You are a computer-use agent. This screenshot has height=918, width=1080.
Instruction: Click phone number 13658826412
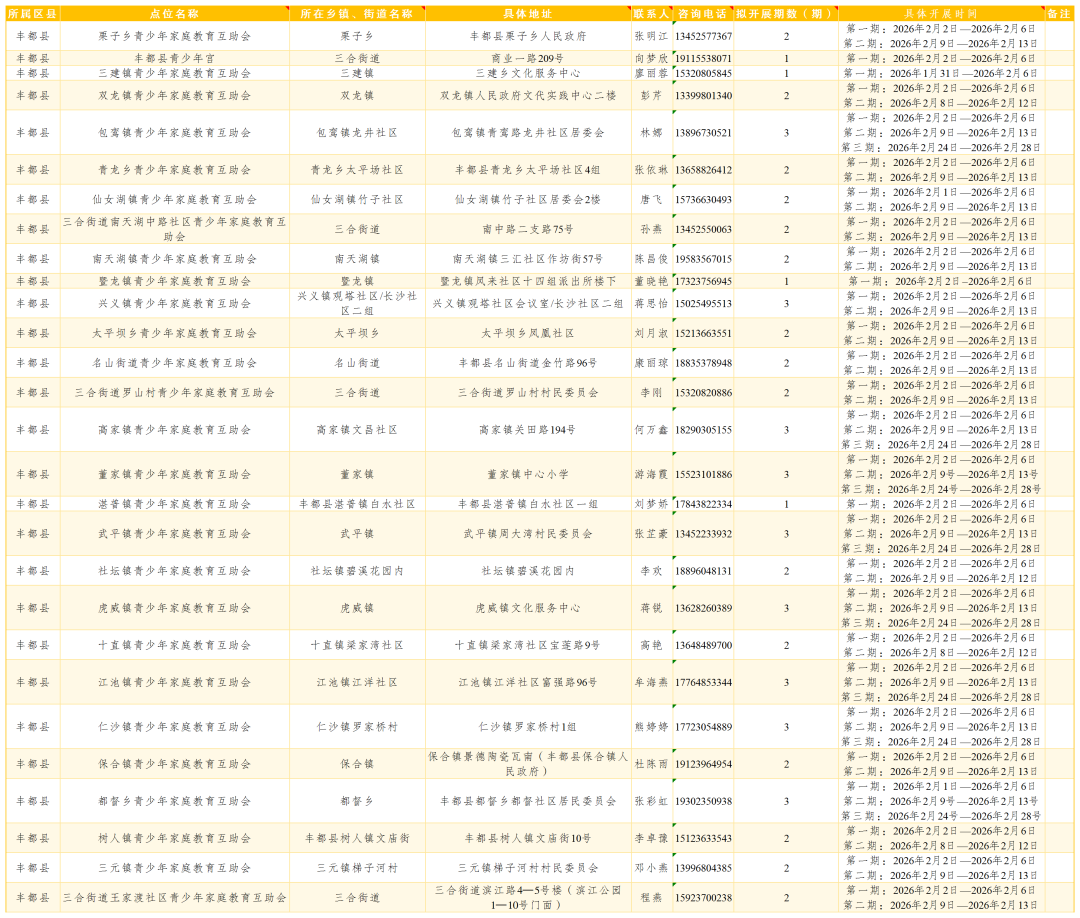703,169
